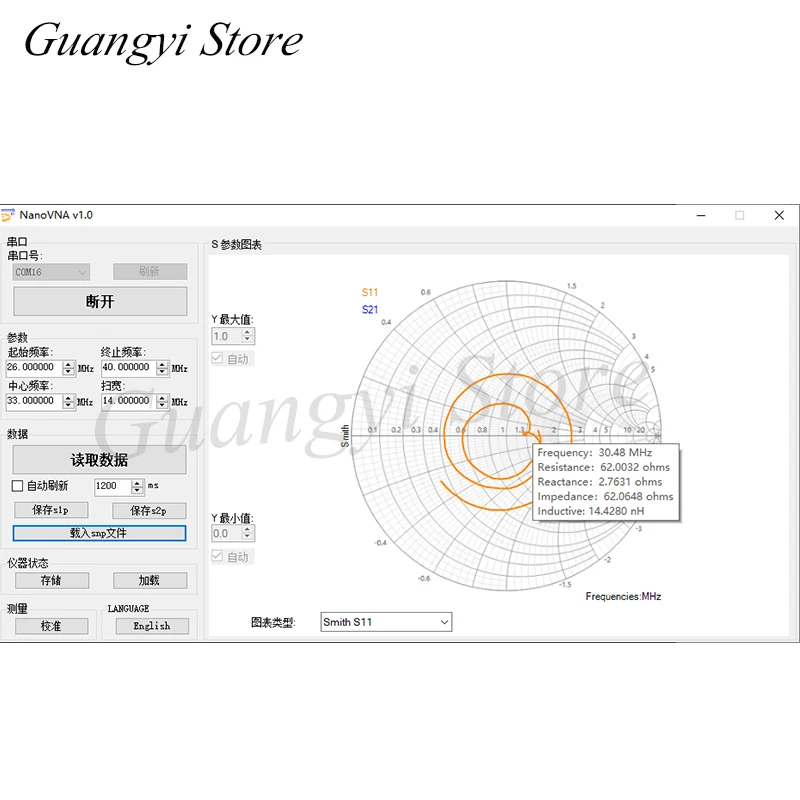Click the 载入snp文件 load file button
The image size is (800, 800).
coord(99,533)
